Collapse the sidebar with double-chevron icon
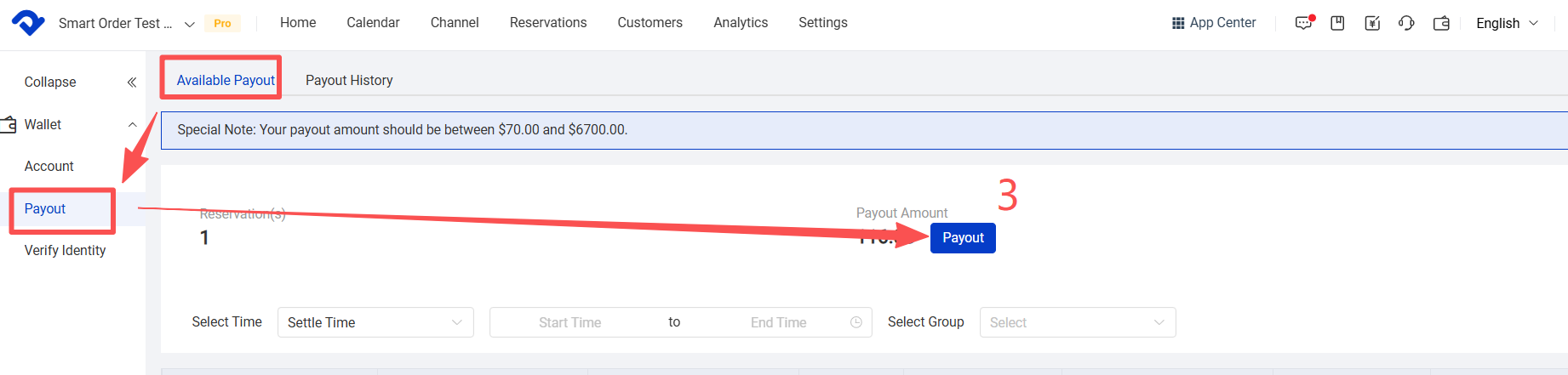The height and width of the screenshot is (375, 1568). tap(132, 82)
